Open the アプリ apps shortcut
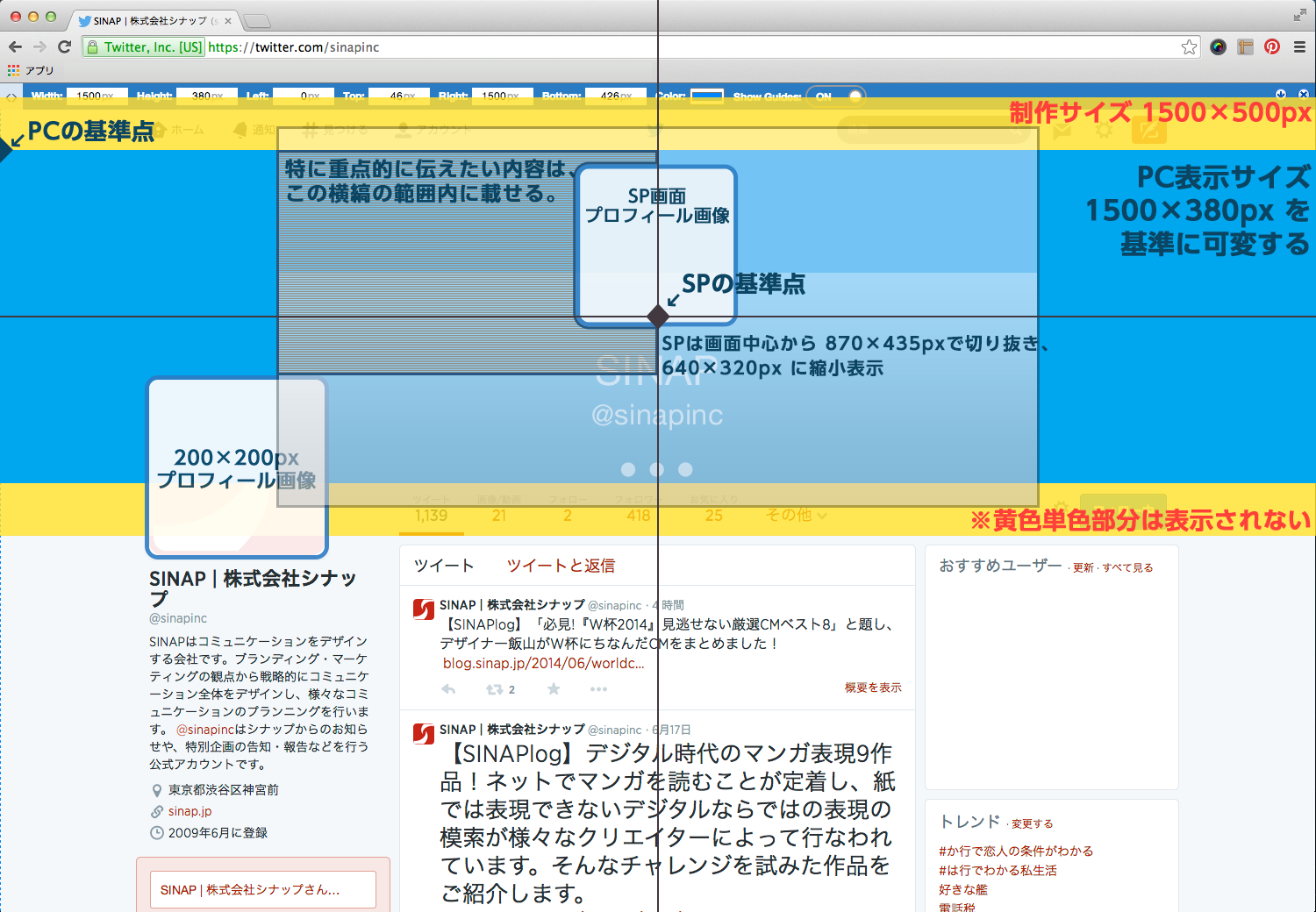This screenshot has width=1316, height=912. tap(31, 70)
